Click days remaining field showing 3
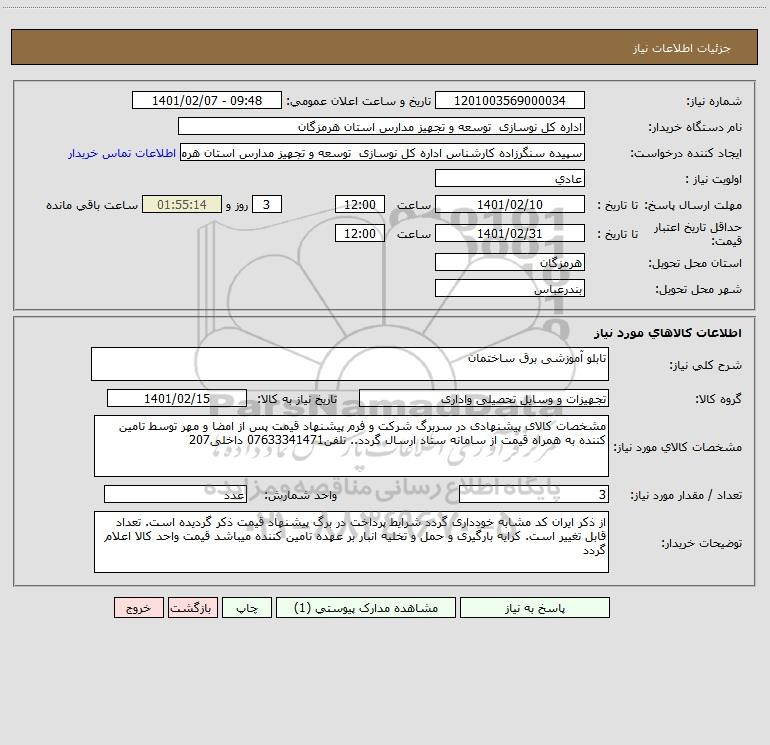 click(x=267, y=204)
